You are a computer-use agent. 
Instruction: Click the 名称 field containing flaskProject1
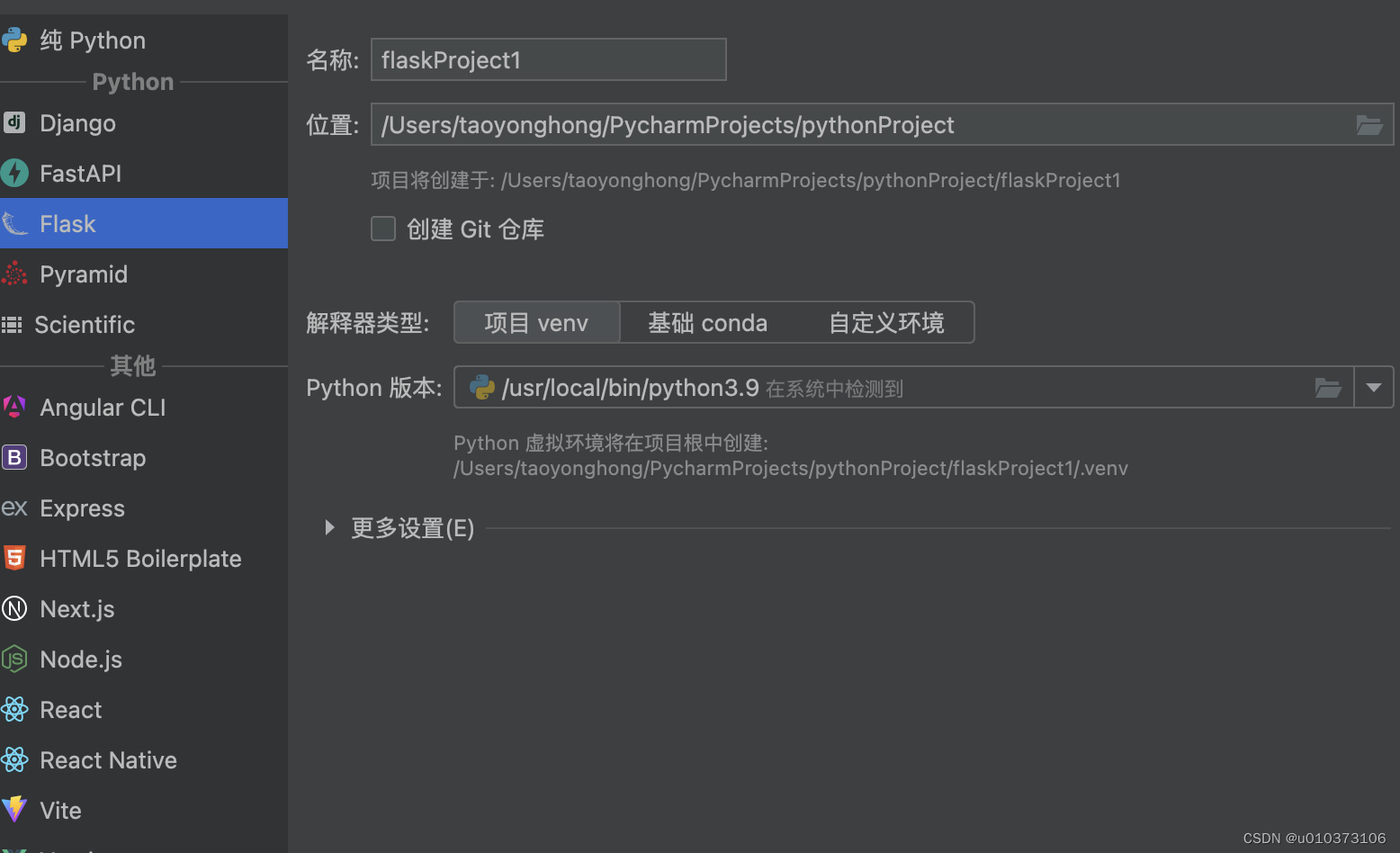coord(549,59)
